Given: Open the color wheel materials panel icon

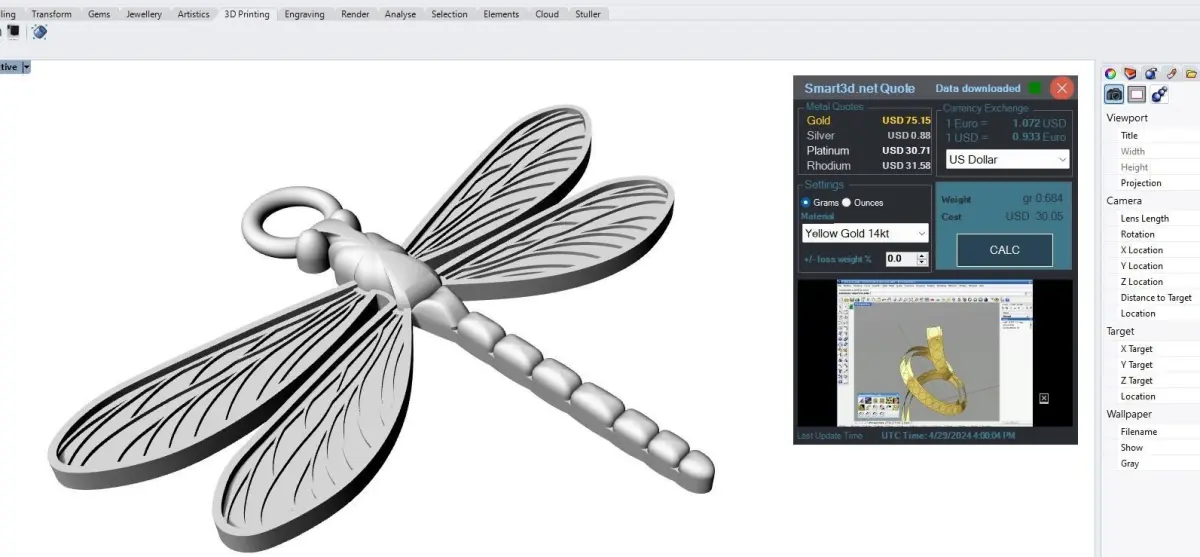Looking at the screenshot, I should 1110,73.
